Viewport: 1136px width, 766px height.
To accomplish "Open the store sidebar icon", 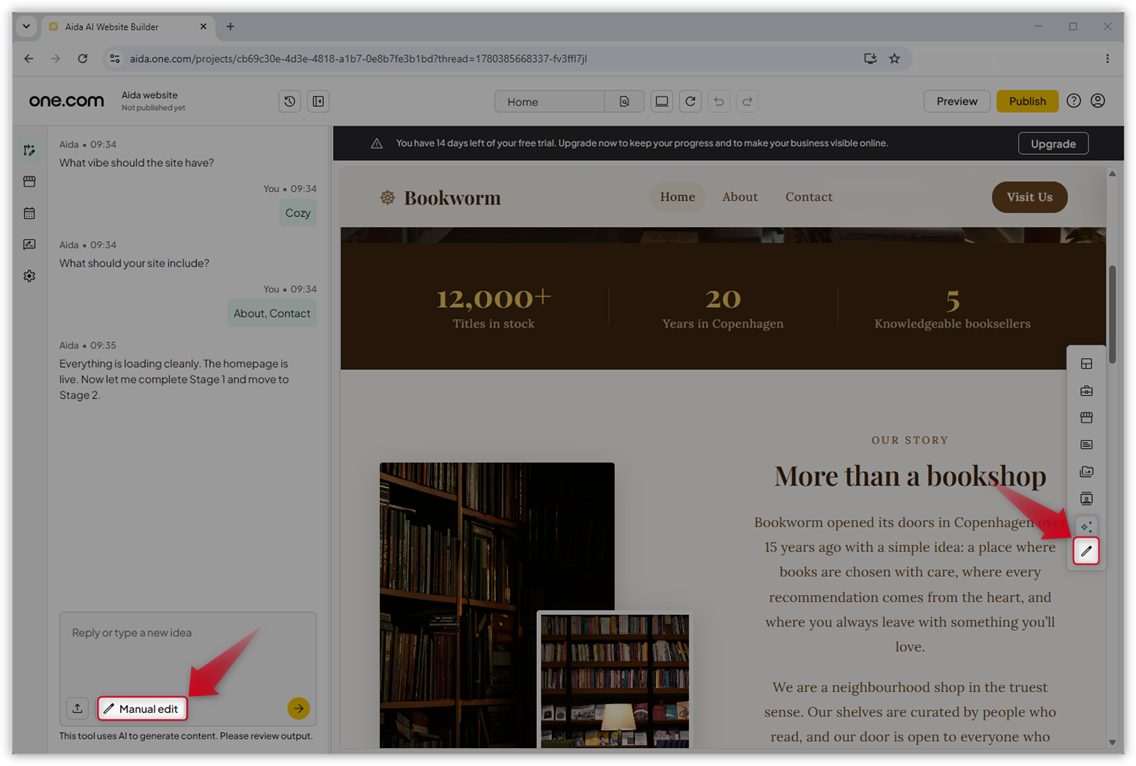I will (29, 181).
